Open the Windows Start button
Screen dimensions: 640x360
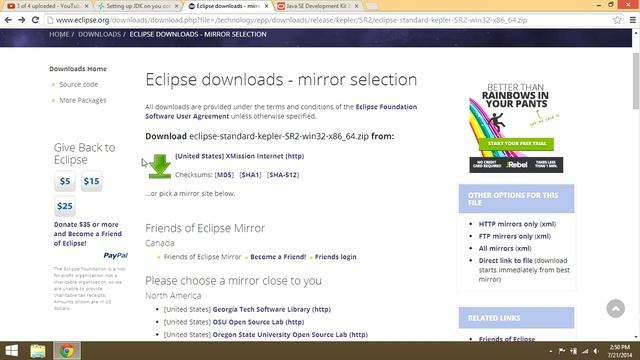pos(11,351)
